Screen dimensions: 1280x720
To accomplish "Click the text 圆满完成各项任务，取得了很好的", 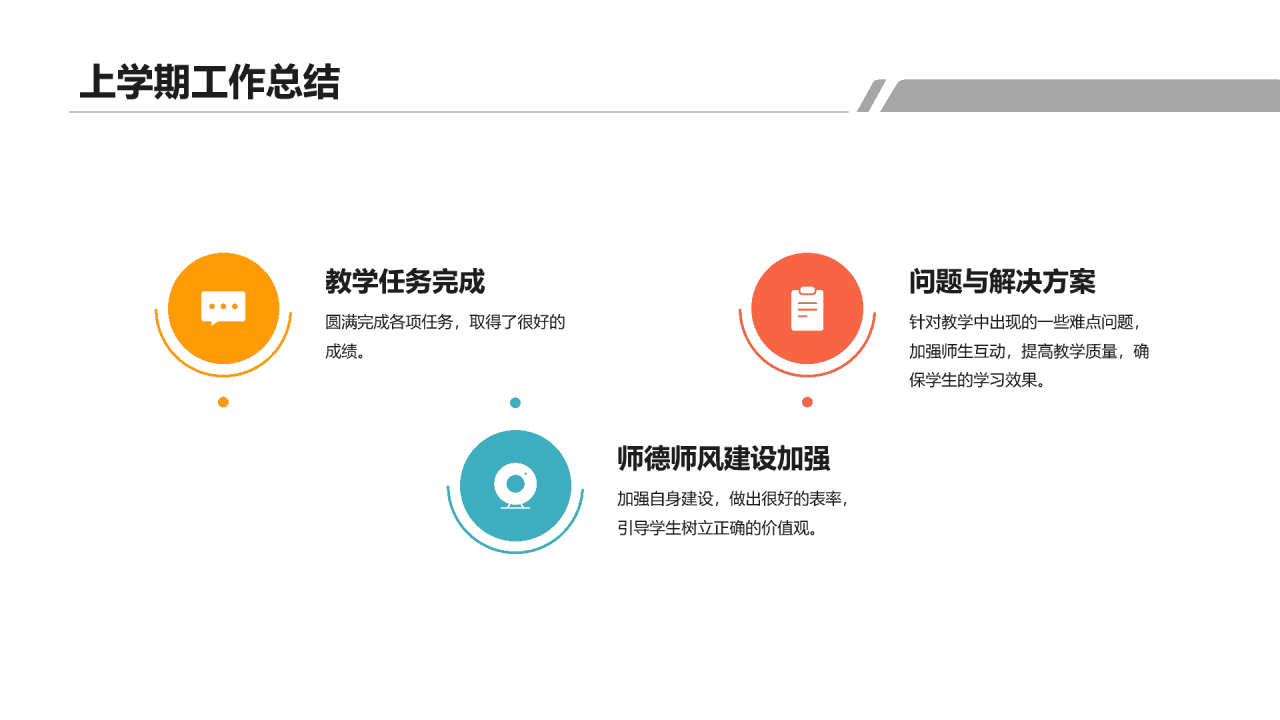I will [445, 322].
